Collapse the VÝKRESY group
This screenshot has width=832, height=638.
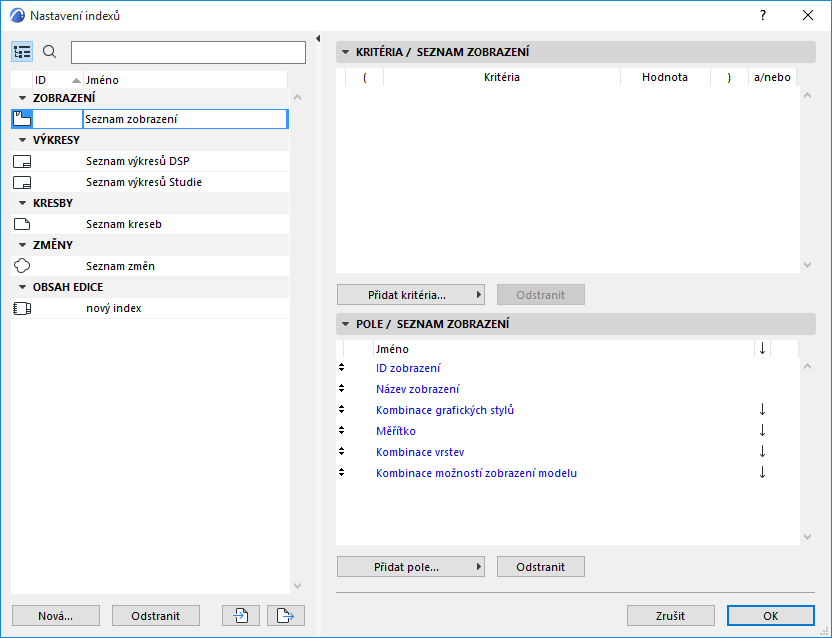coord(22,140)
